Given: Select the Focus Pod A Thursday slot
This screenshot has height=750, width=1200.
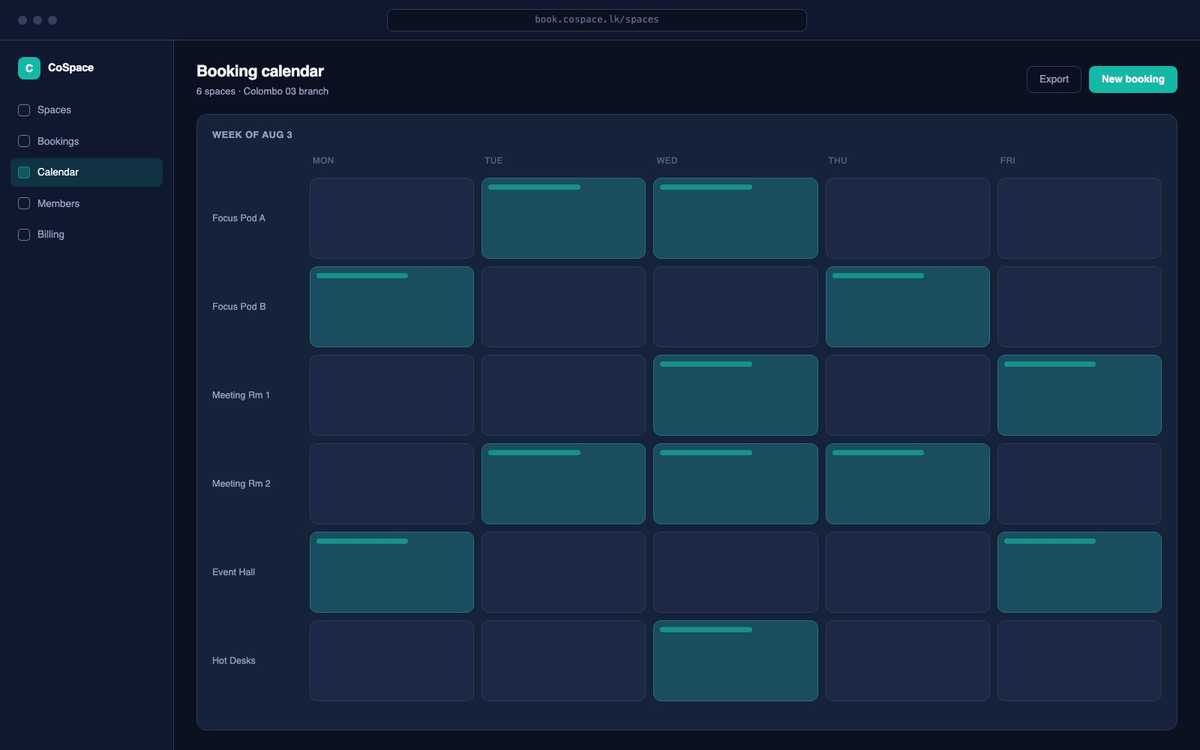Looking at the screenshot, I should (908, 218).
